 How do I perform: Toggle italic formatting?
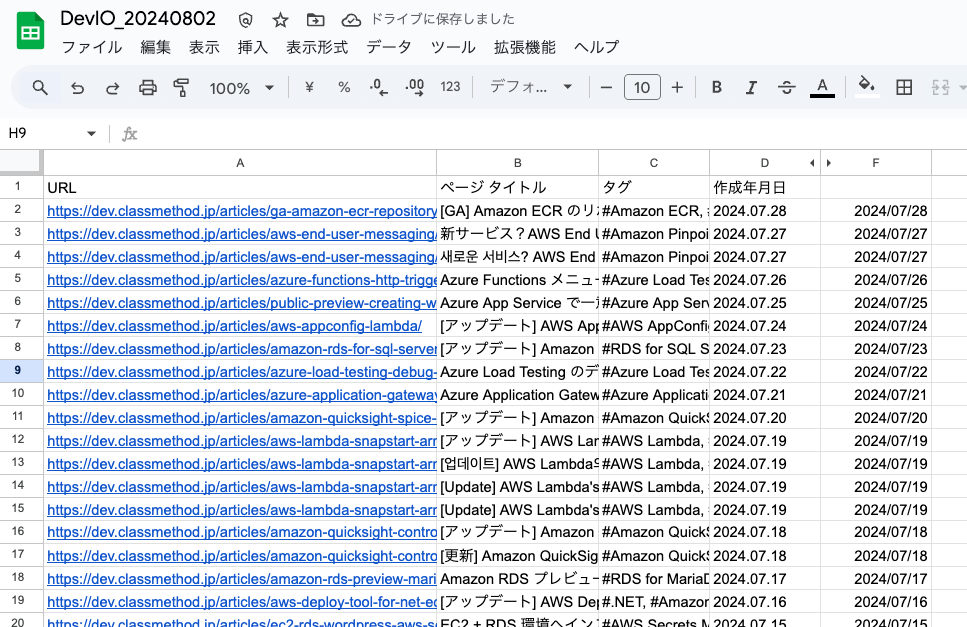point(751,88)
